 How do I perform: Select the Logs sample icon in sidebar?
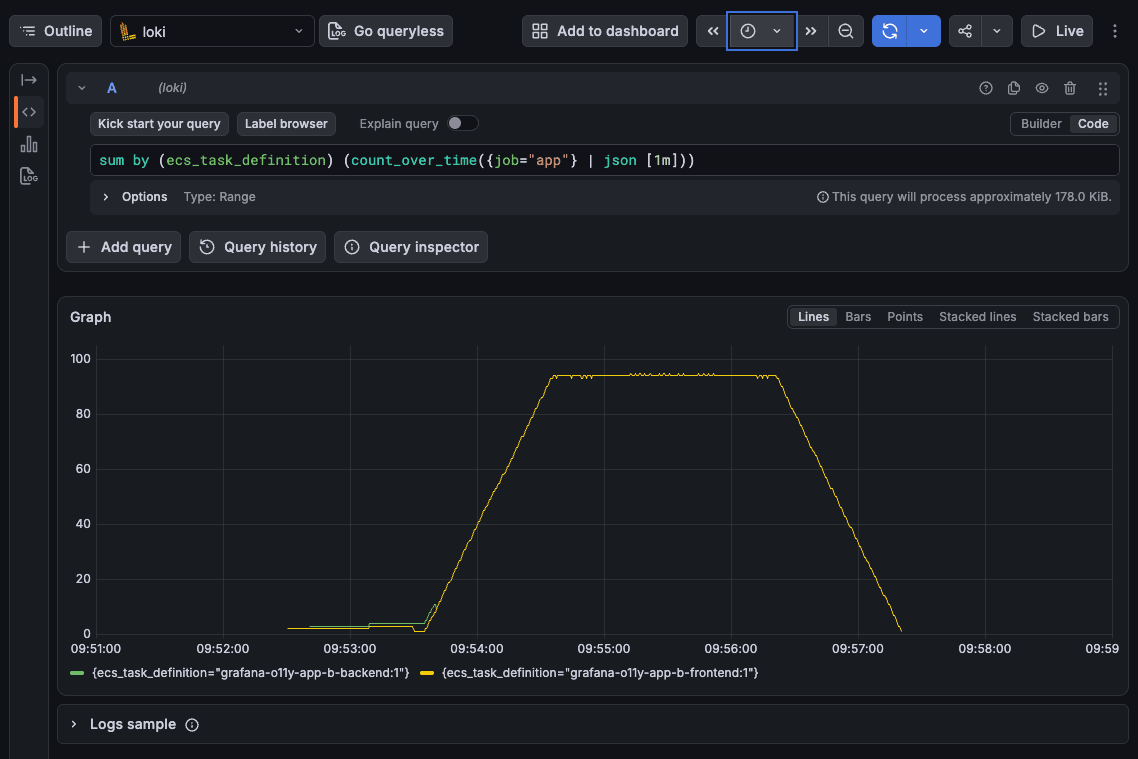[x=29, y=176]
